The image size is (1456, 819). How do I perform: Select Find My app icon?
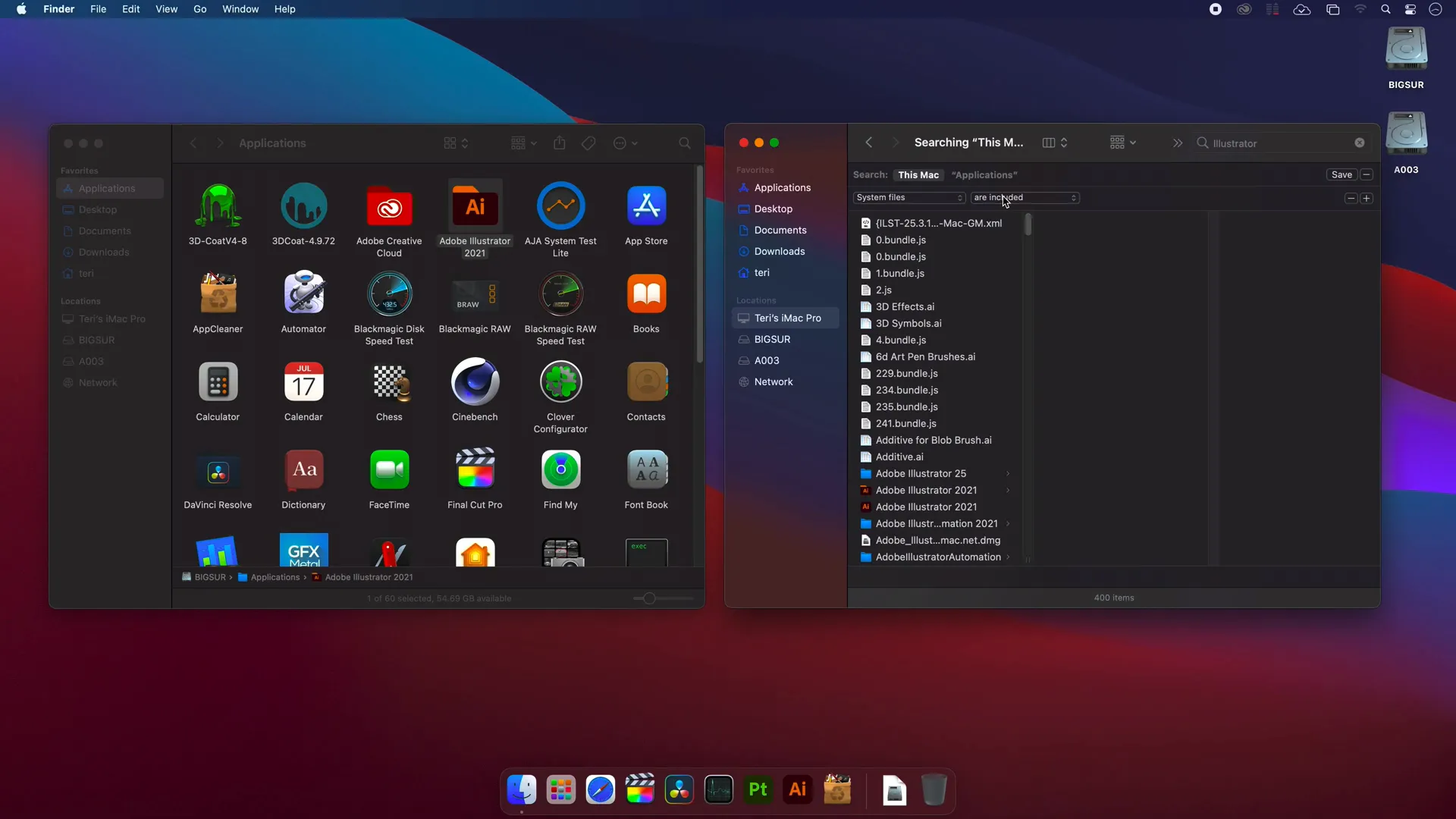pyautogui.click(x=560, y=469)
